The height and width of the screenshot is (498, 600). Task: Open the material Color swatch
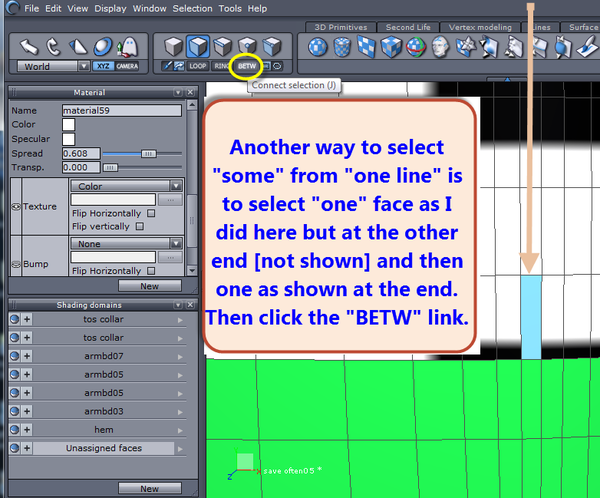(68, 124)
